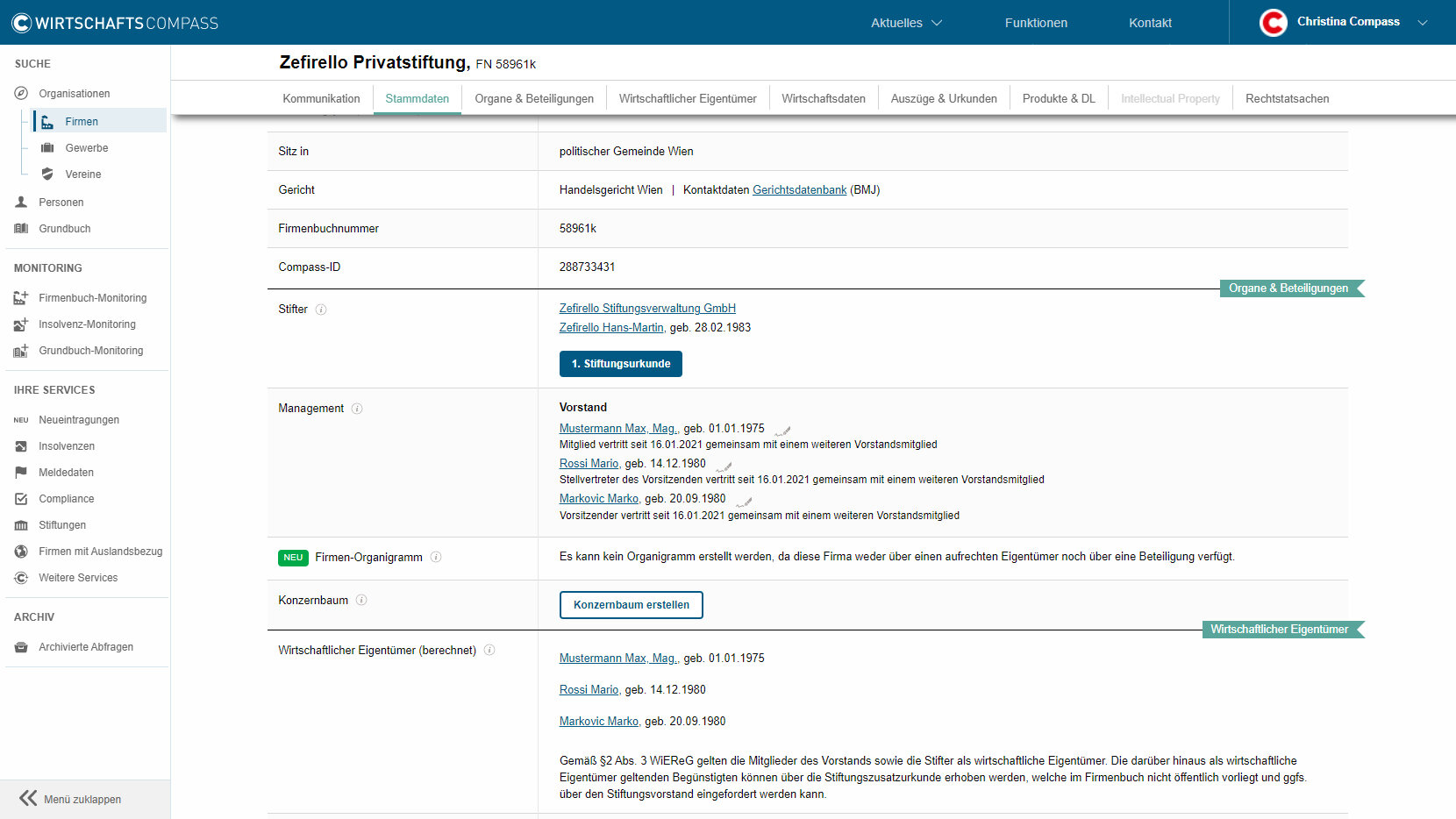Viewport: 1456px width, 819px height.
Task: Open Neueintragungen in sidebar
Action: coord(79,420)
